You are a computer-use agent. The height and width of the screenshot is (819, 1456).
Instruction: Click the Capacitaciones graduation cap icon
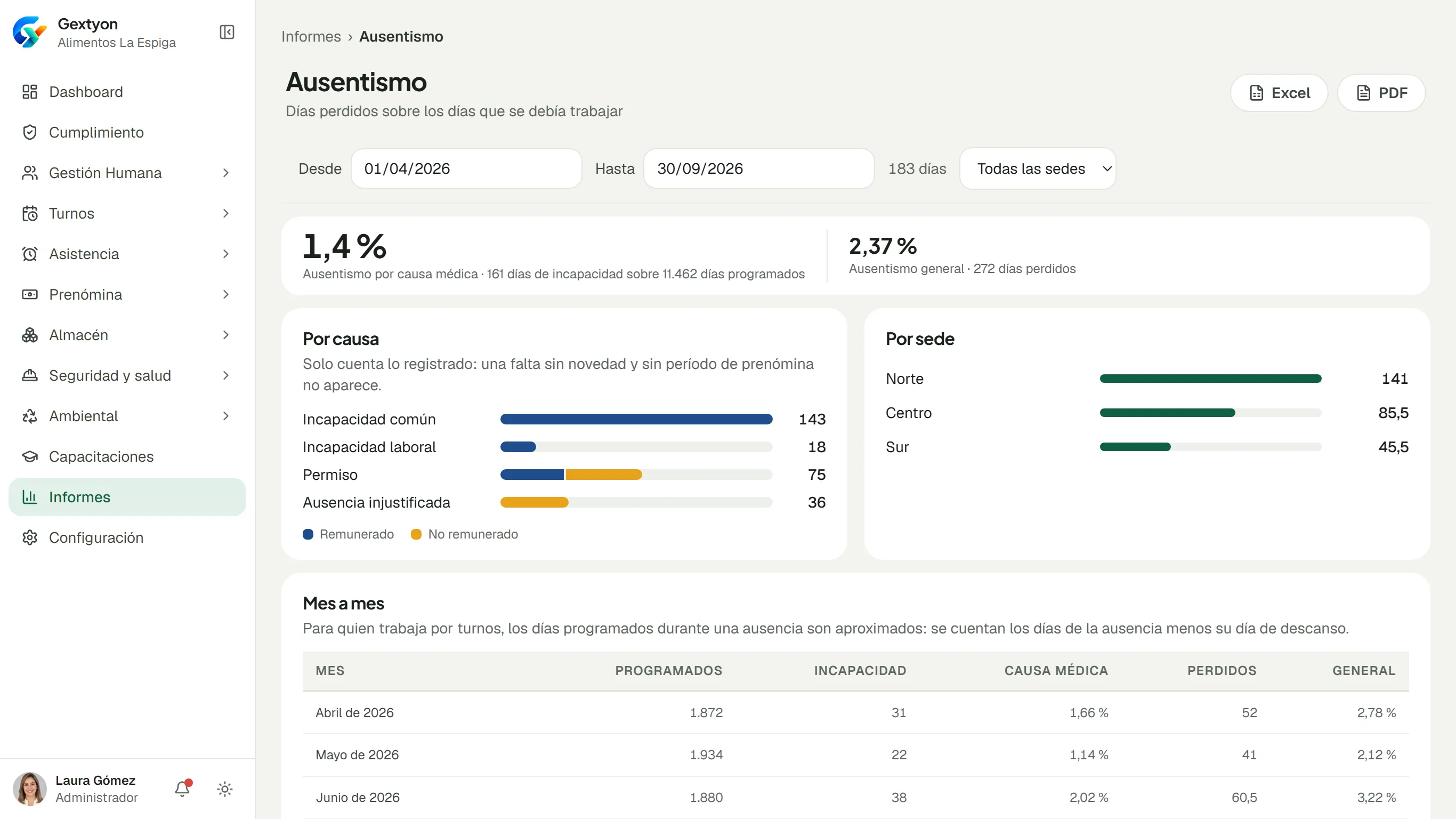(x=29, y=456)
